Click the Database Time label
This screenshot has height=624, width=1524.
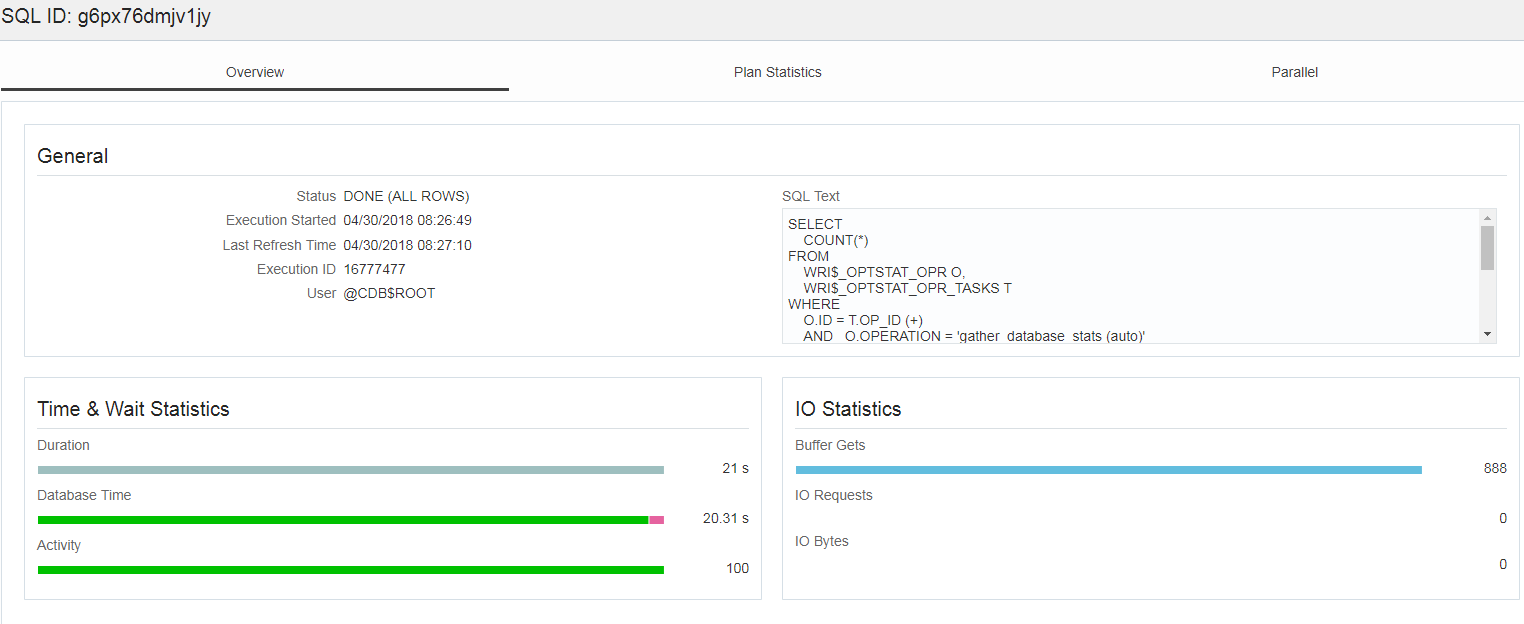84,495
